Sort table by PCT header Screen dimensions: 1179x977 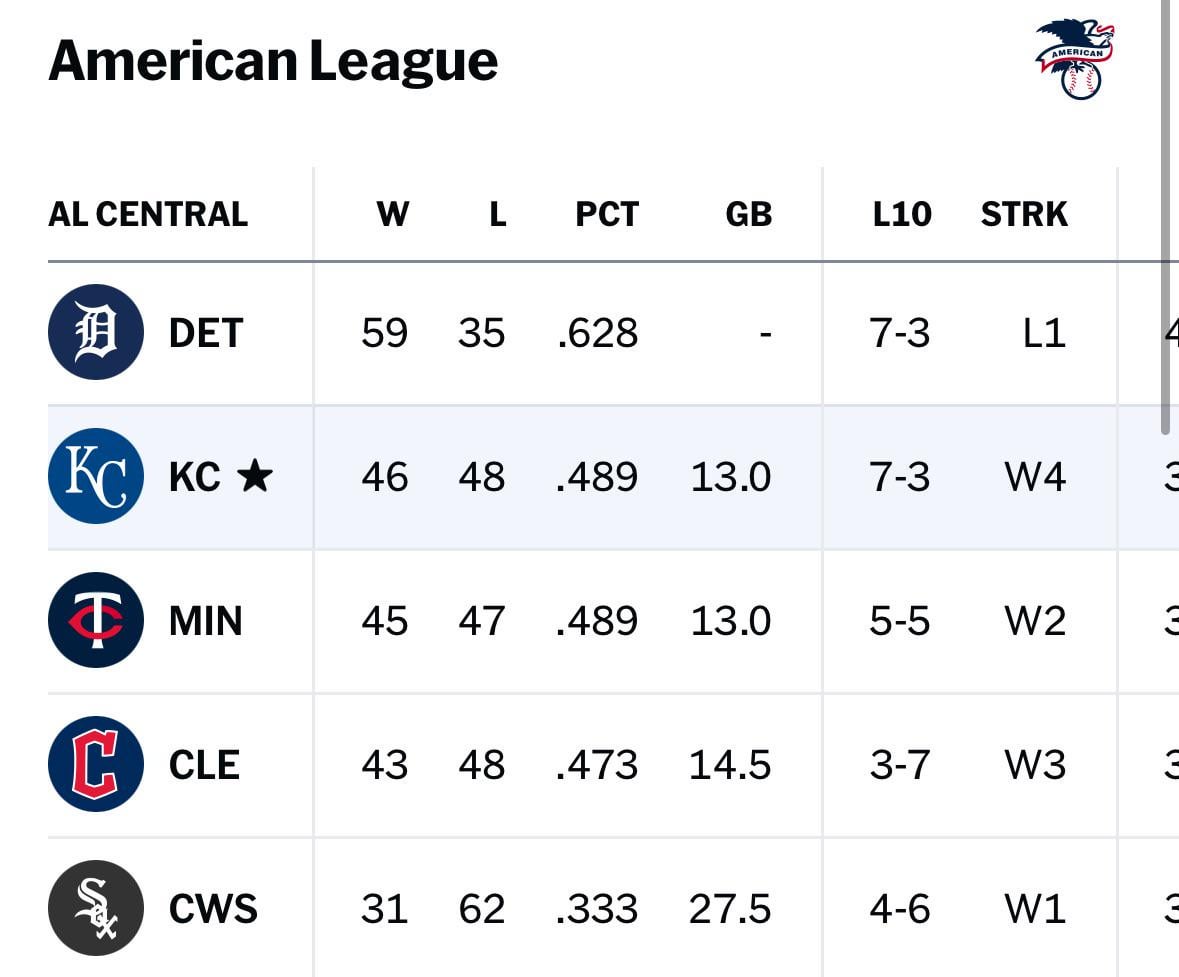[x=606, y=214]
